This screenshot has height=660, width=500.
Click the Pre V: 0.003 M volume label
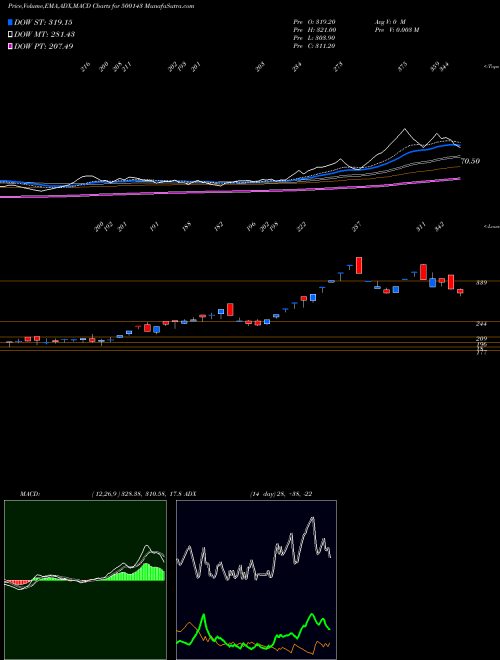[396, 30]
